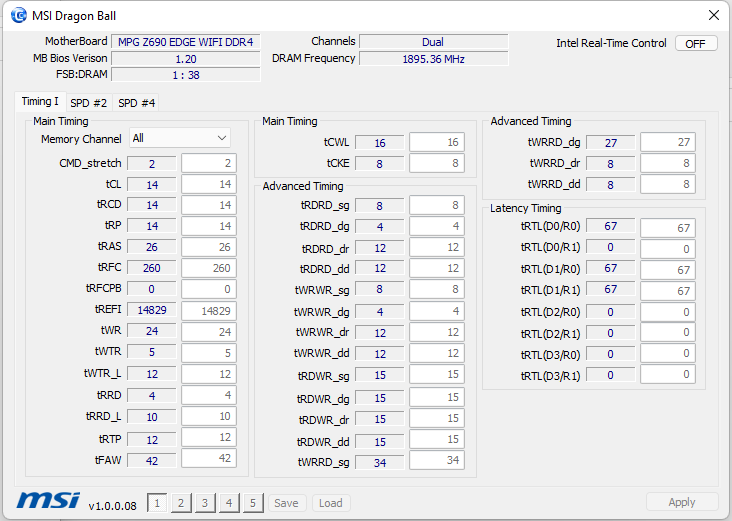Open the Memory Channel dropdown

pyautogui.click(x=179, y=138)
